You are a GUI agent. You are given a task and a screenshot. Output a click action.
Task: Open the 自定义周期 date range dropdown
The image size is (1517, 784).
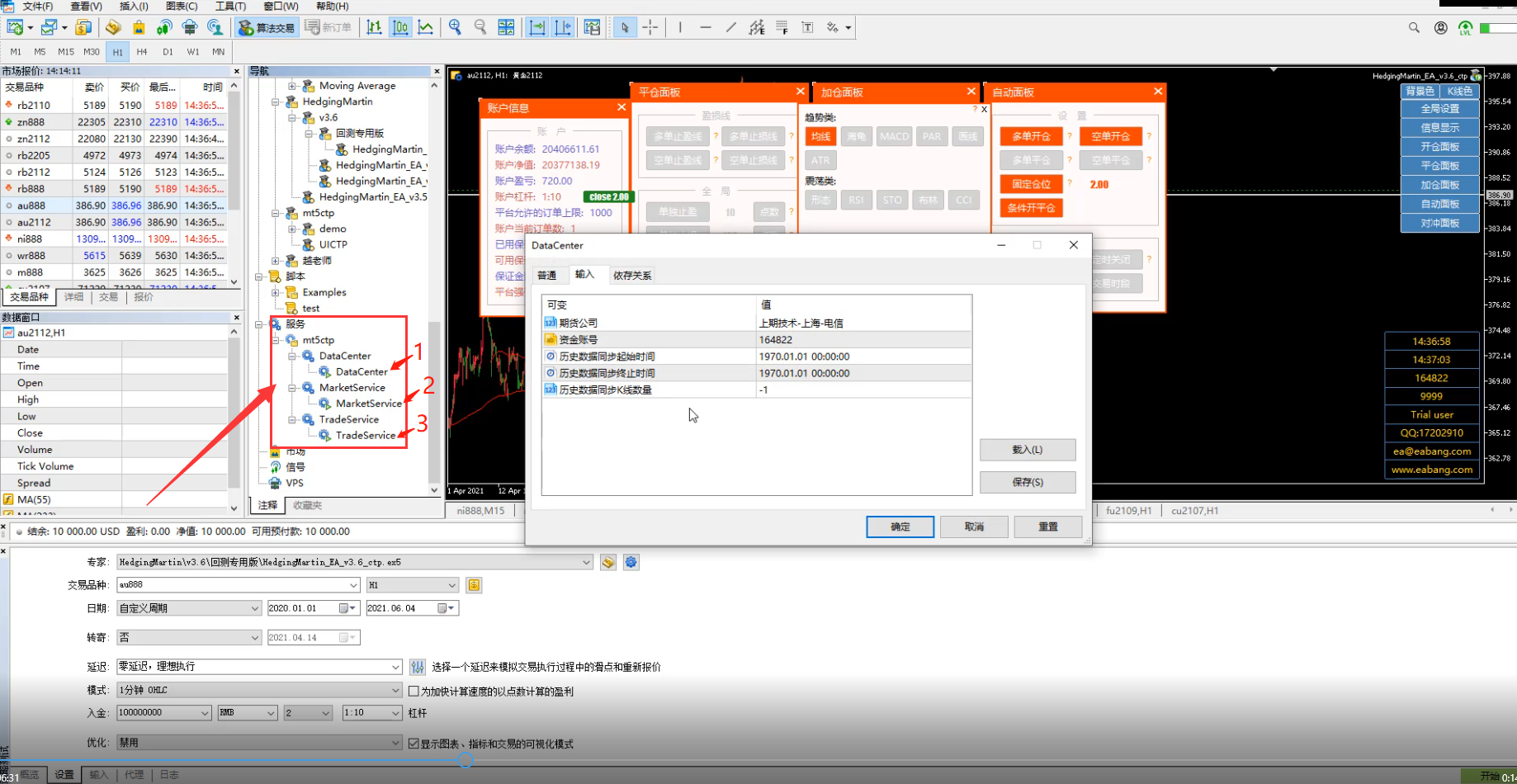[254, 608]
